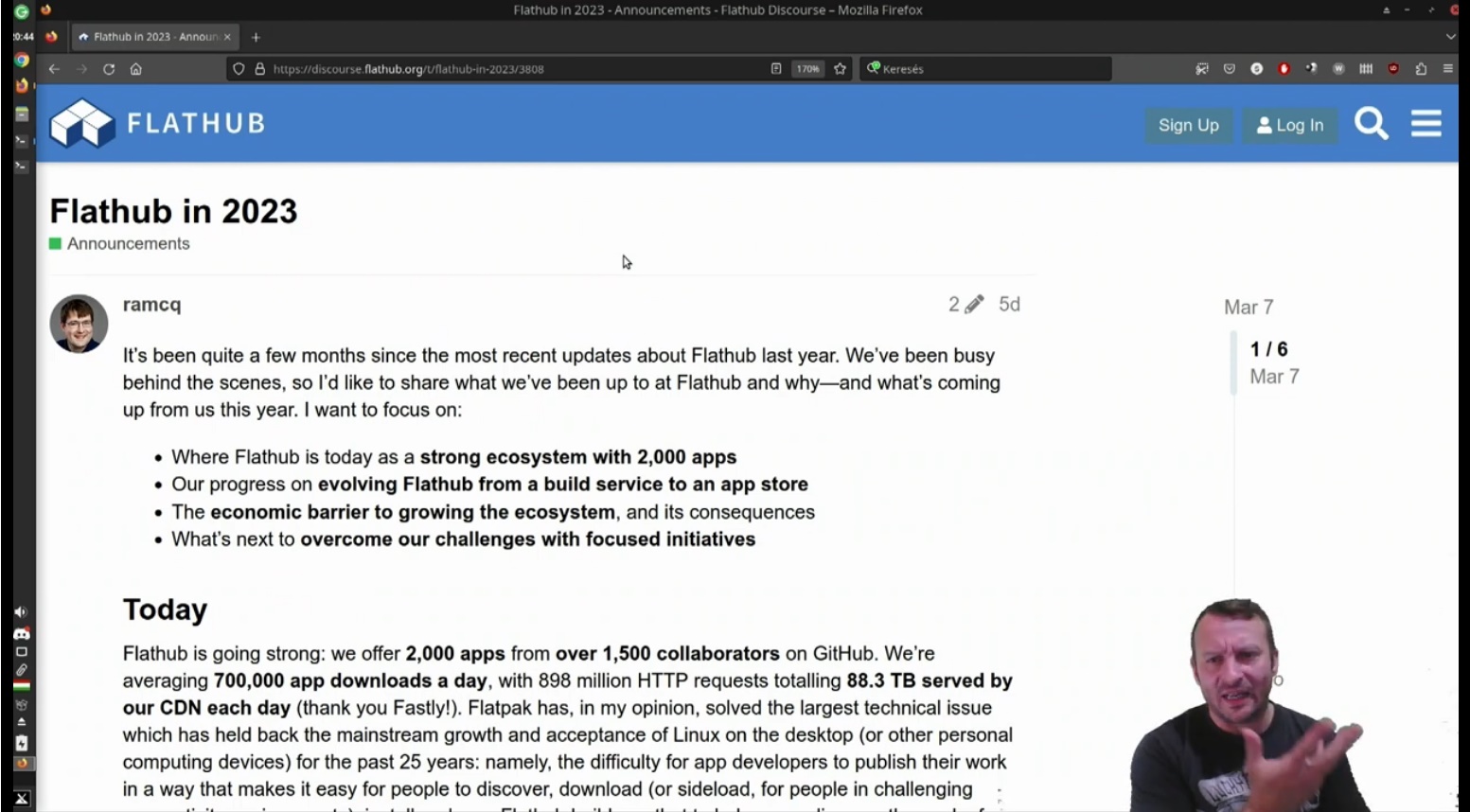Select the Flathub in 2023 browser tab
The image size is (1470, 812).
point(155,37)
